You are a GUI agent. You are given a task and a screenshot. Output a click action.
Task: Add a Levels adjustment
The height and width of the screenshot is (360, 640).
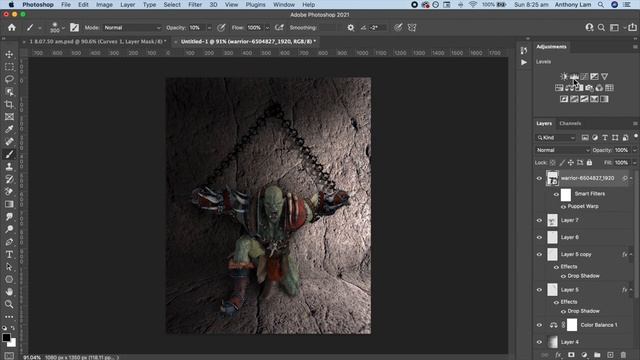(574, 76)
